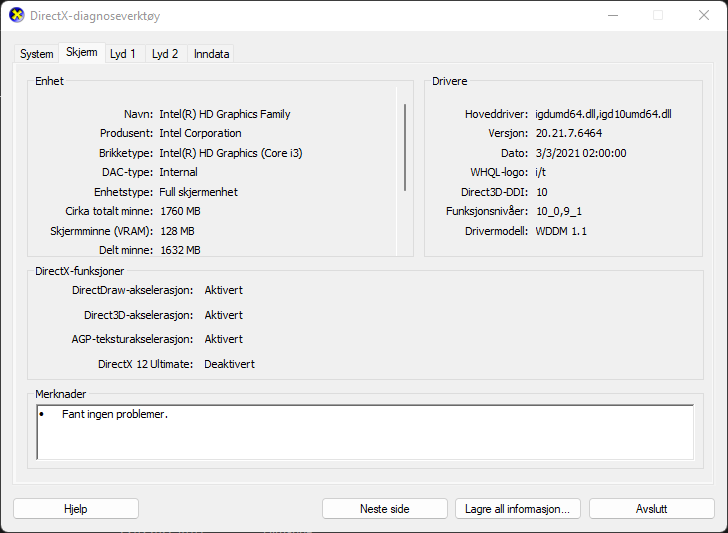Click the 'WHQL-logo:' label
The width and height of the screenshot is (728, 533).
[499, 172]
